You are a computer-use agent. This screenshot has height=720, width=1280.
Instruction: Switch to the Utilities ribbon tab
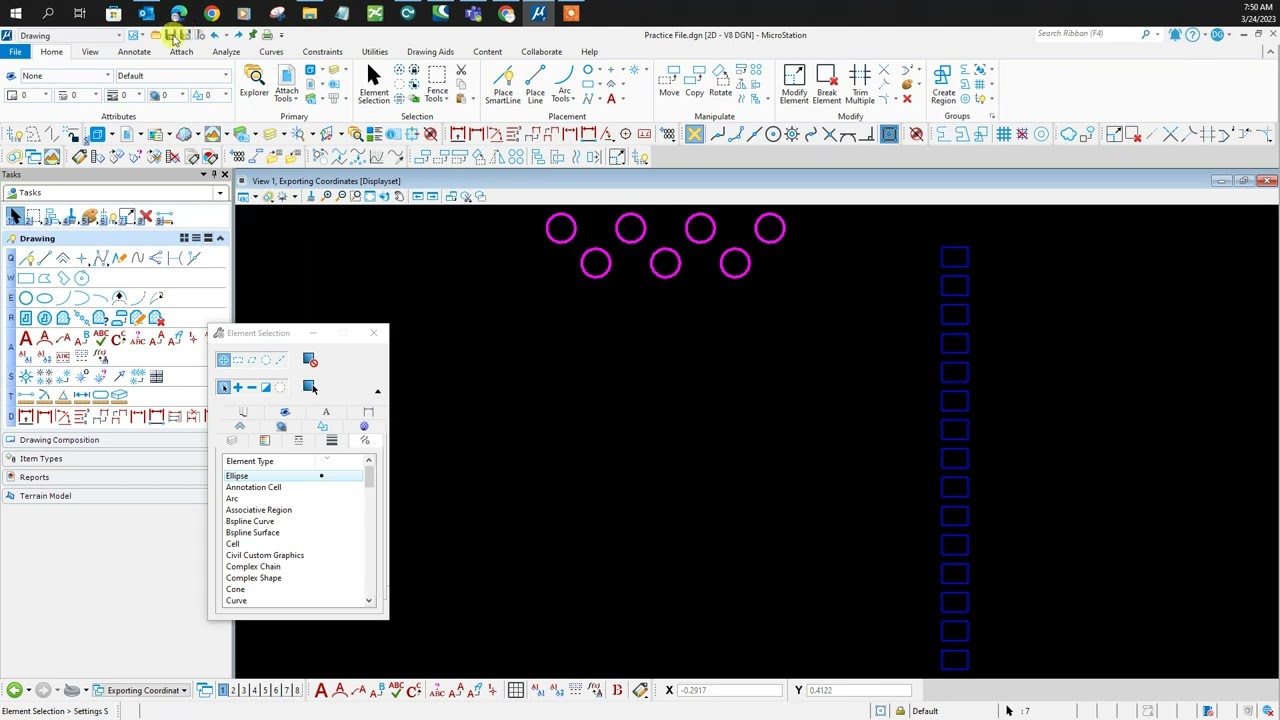tap(375, 52)
